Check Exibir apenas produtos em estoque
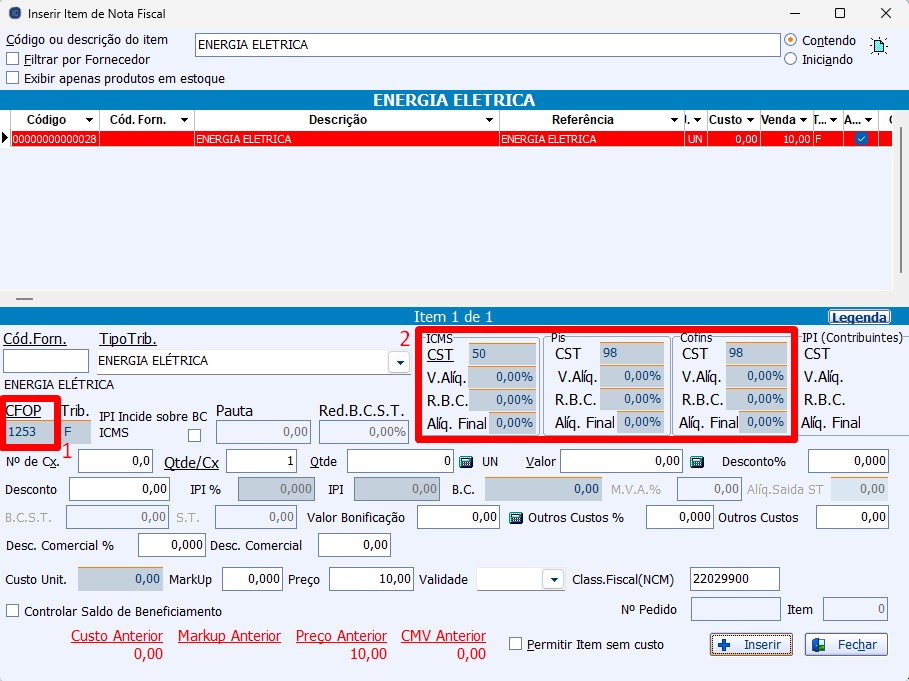Image resolution: width=909 pixels, height=681 pixels. 13,78
